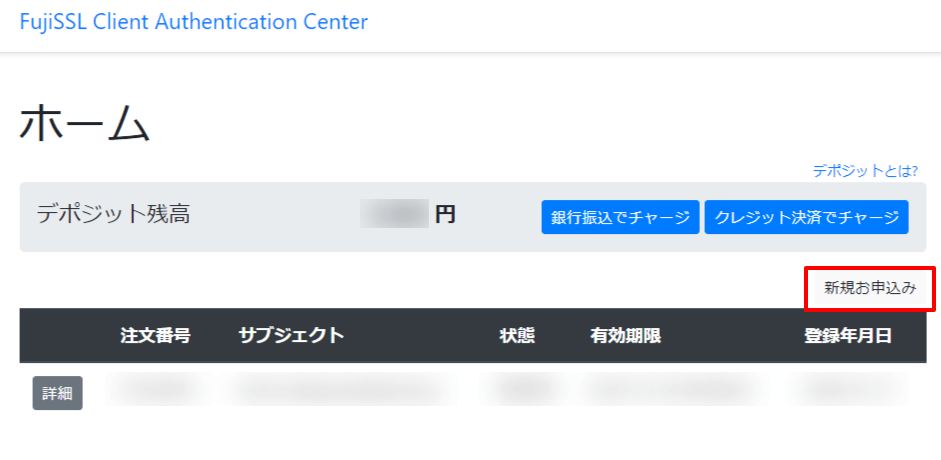The width and height of the screenshot is (941, 460).
Task: Open the デポジットとは? help link
Action: [x=865, y=171]
